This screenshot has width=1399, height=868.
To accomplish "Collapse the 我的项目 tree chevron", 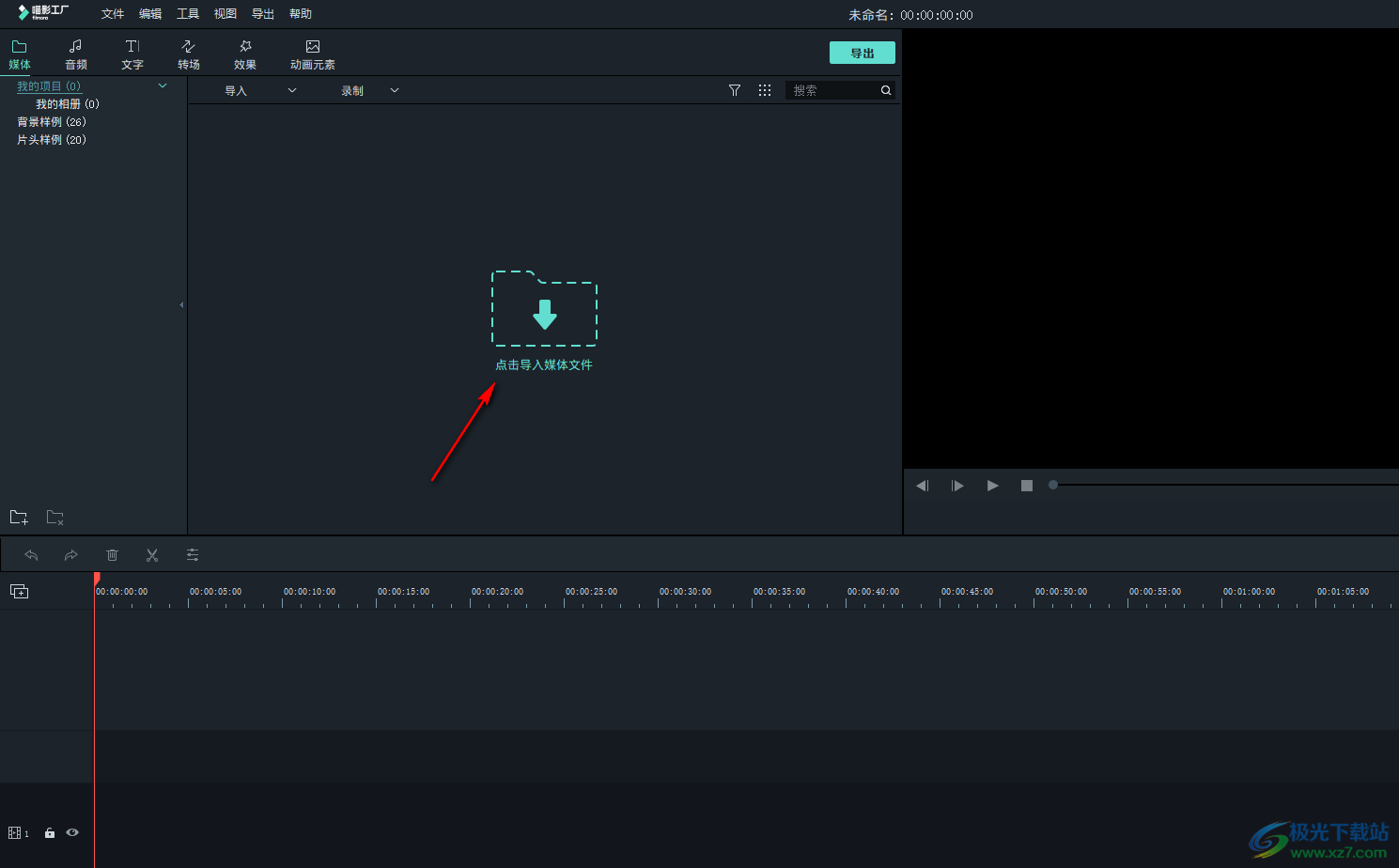I will [x=163, y=85].
